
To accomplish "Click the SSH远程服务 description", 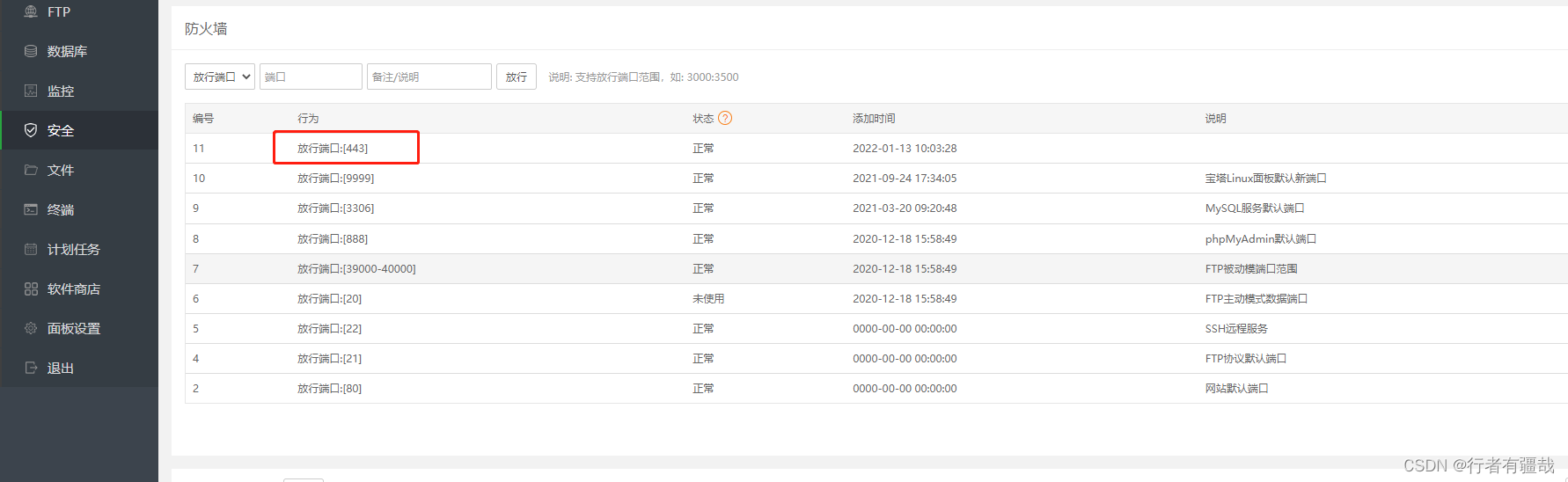I will tap(1236, 328).
